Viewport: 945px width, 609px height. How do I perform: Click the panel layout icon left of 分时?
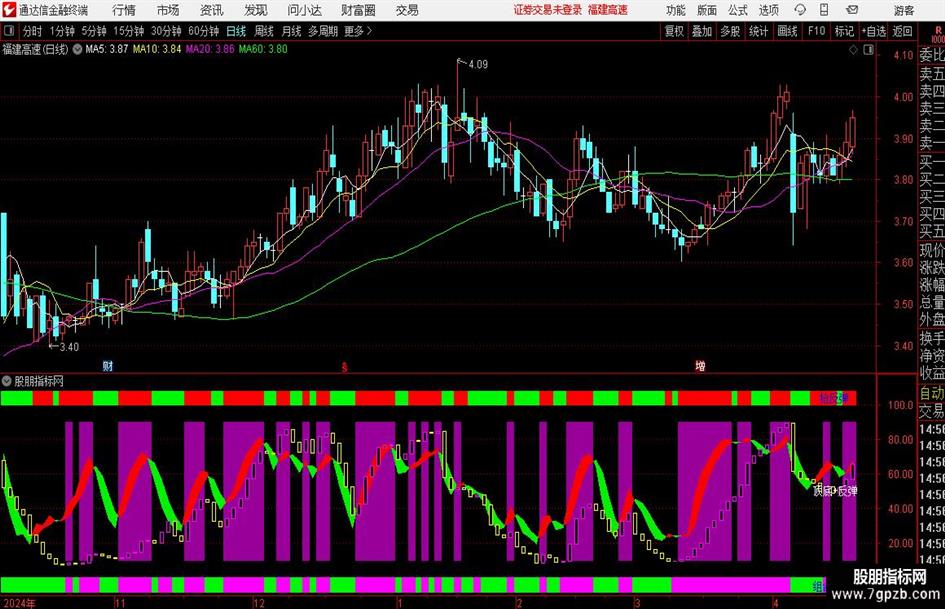(x=8, y=31)
